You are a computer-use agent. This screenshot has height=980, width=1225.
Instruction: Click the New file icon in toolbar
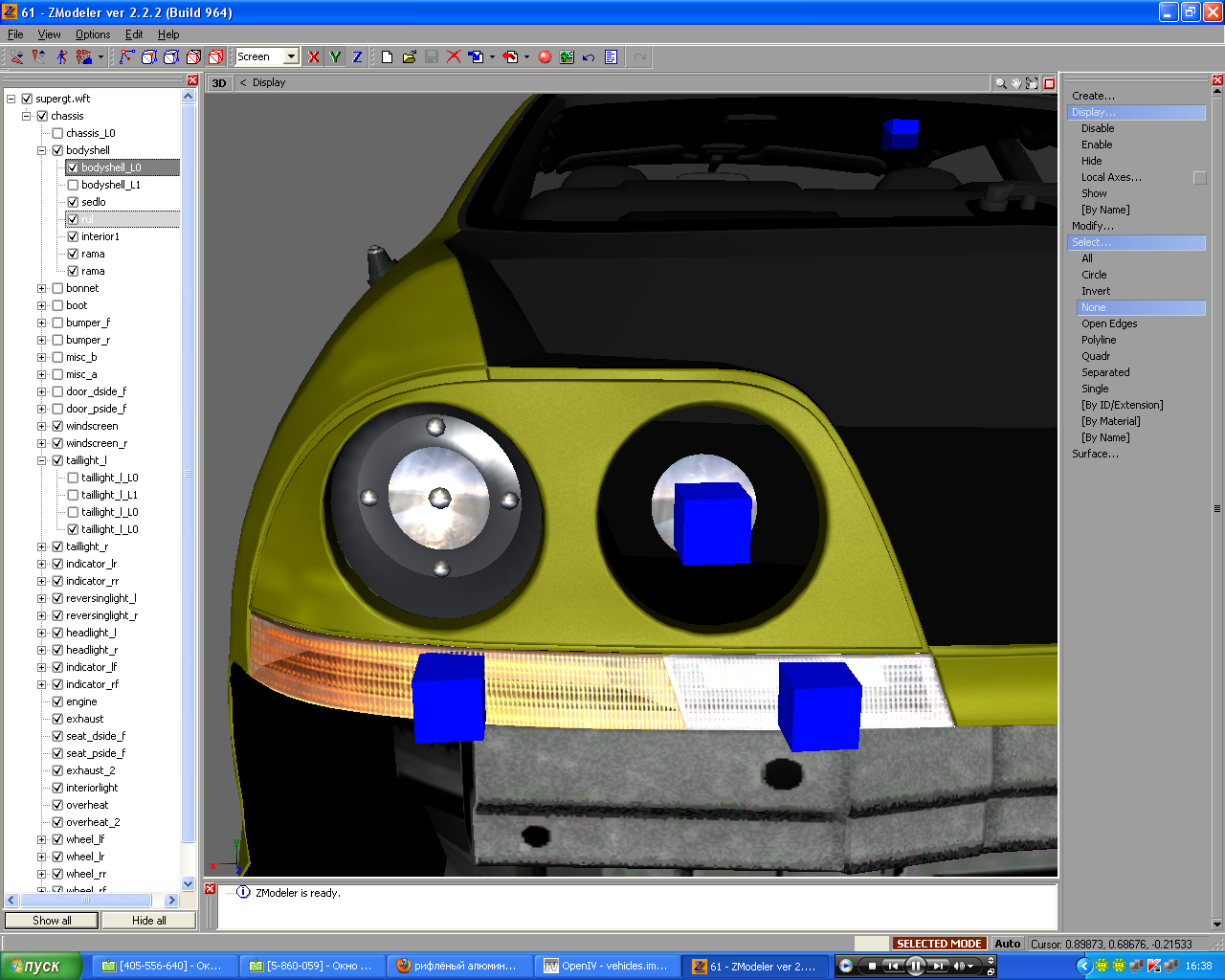pyautogui.click(x=387, y=57)
